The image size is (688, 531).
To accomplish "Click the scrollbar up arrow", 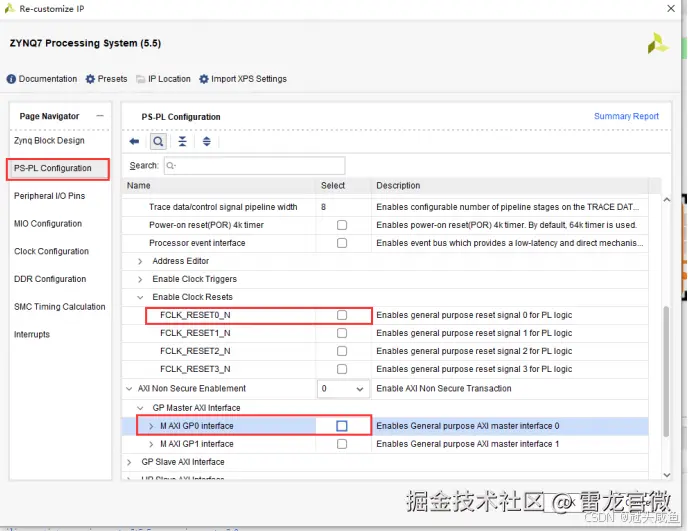I will [666, 200].
